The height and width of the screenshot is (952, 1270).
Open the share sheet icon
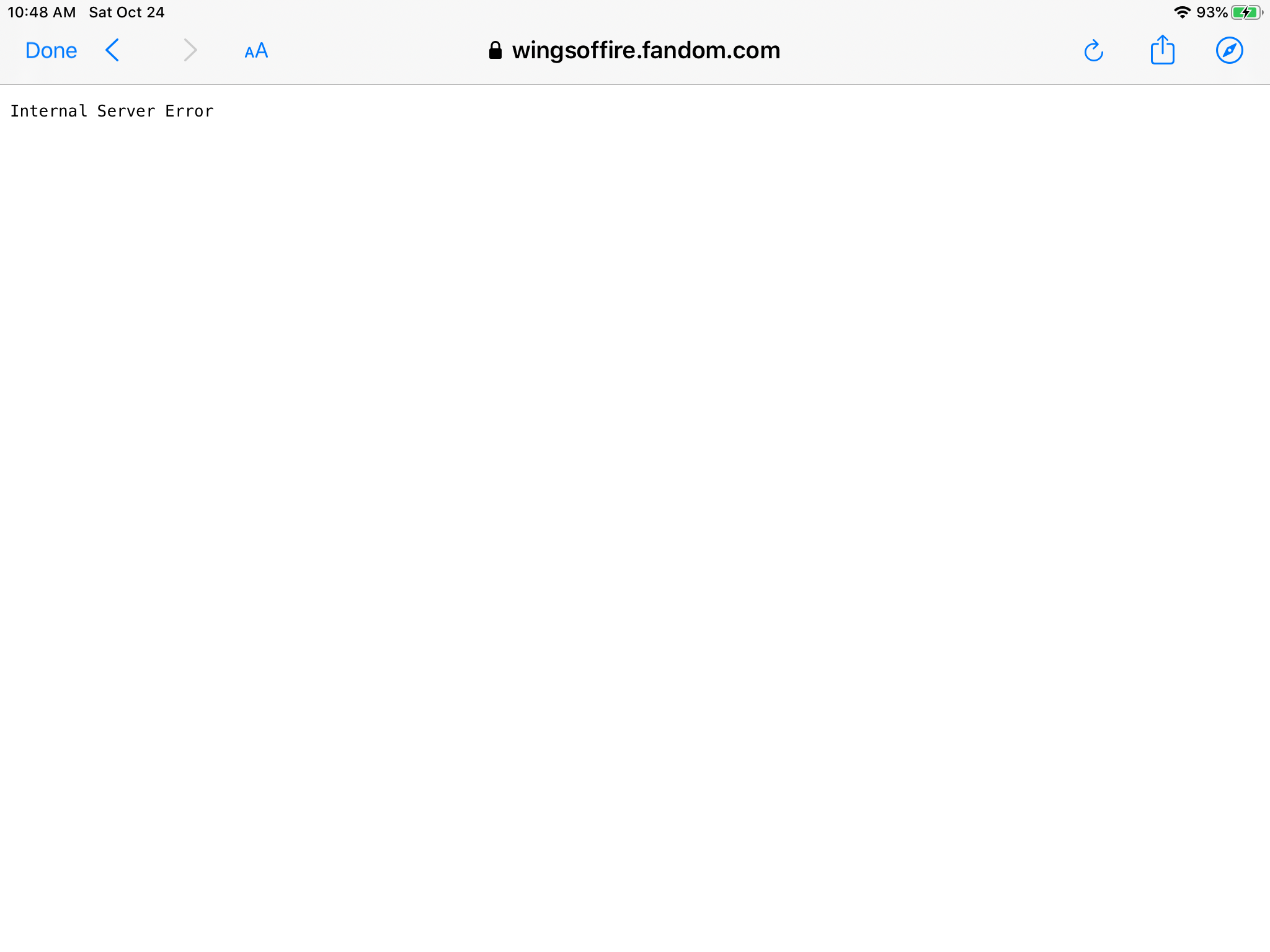pyautogui.click(x=1162, y=50)
